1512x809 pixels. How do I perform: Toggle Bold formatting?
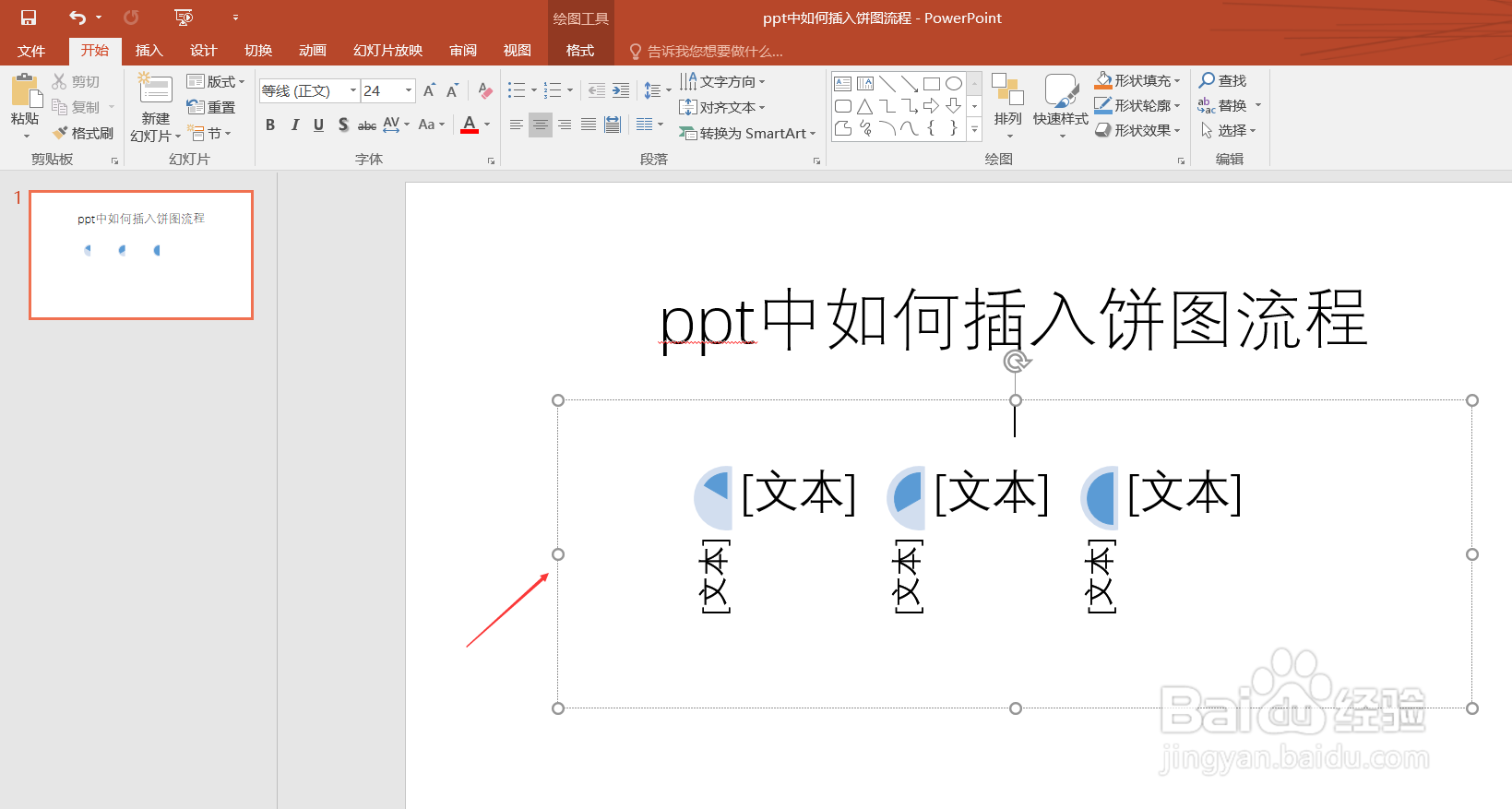click(x=270, y=125)
